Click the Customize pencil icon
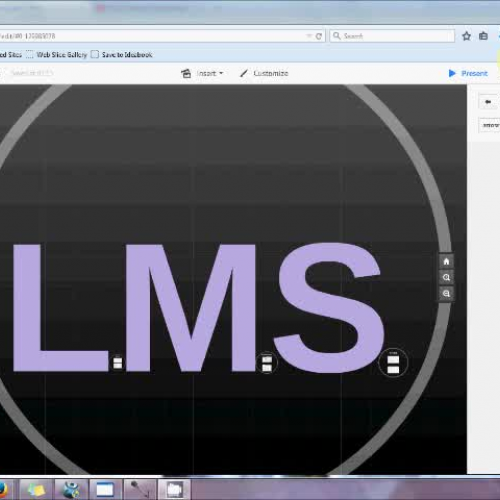Image resolution: width=500 pixels, height=500 pixels. point(244,73)
